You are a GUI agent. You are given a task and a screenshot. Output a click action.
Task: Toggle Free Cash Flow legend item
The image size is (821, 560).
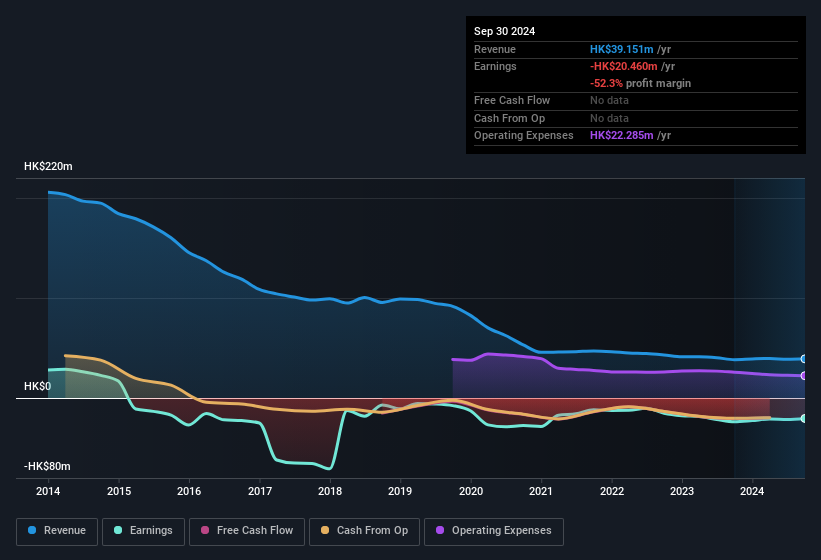tap(247, 531)
